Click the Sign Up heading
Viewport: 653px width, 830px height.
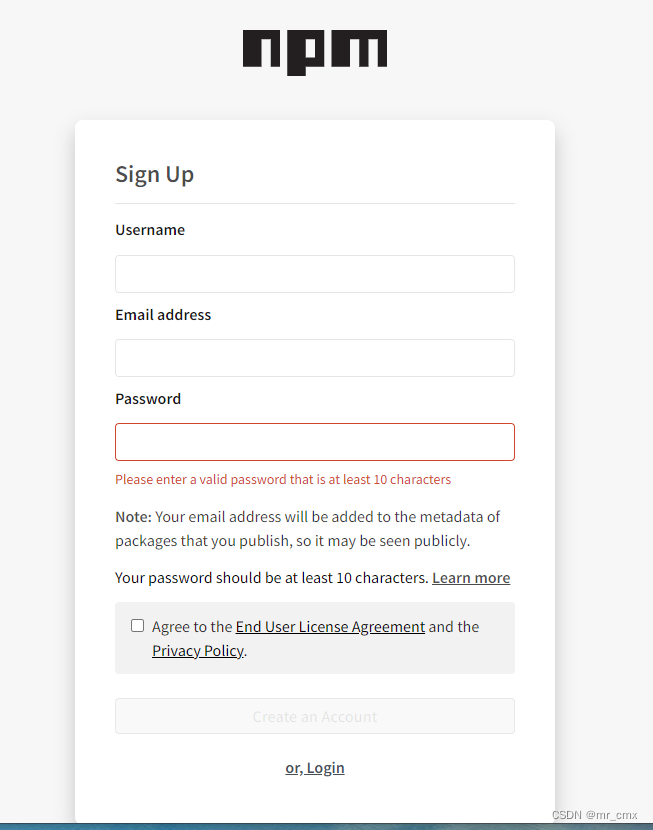(154, 174)
